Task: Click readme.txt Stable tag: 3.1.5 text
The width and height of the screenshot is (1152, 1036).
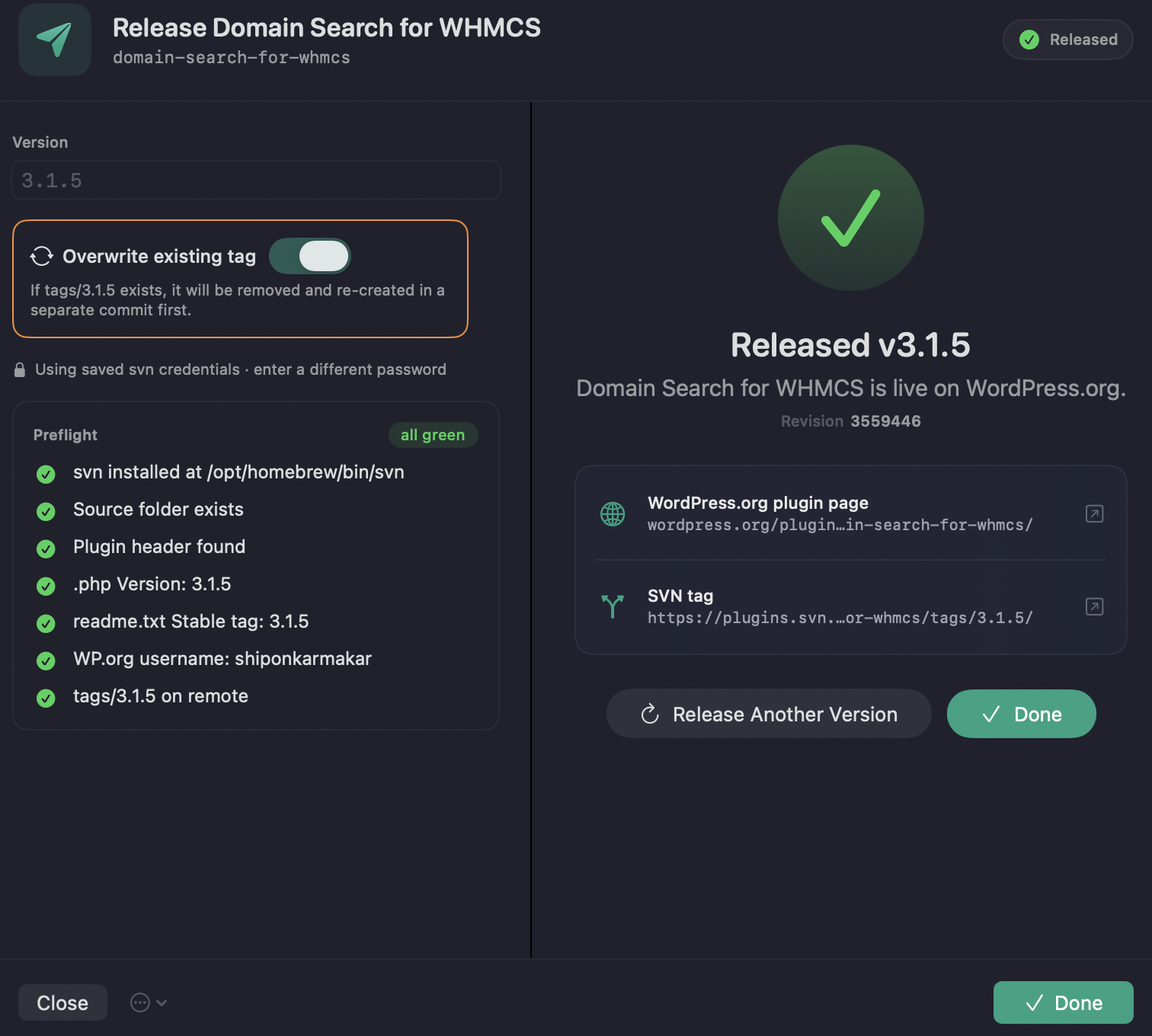Action: coord(191,622)
